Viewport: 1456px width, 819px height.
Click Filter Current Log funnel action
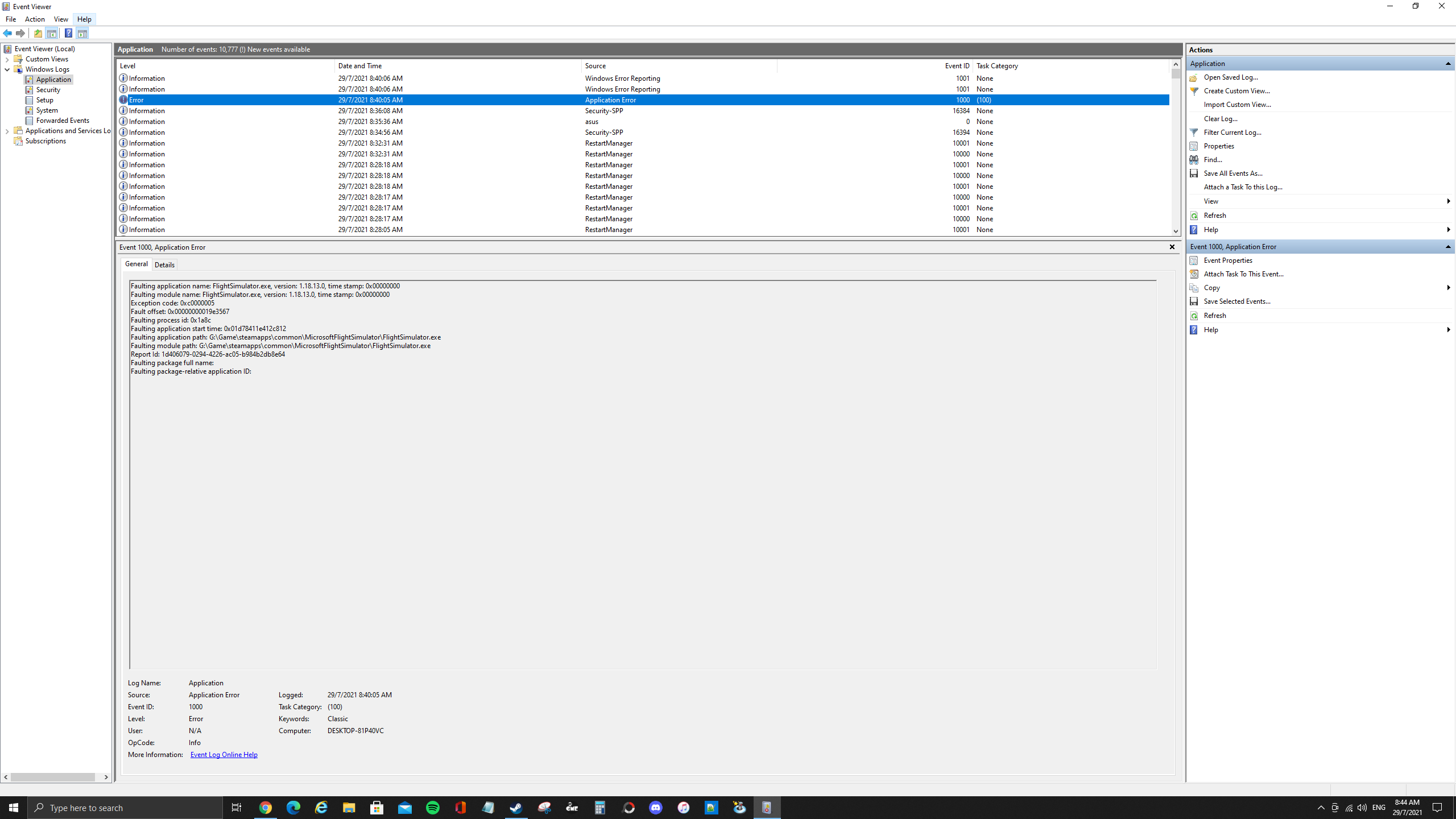pos(1232,132)
